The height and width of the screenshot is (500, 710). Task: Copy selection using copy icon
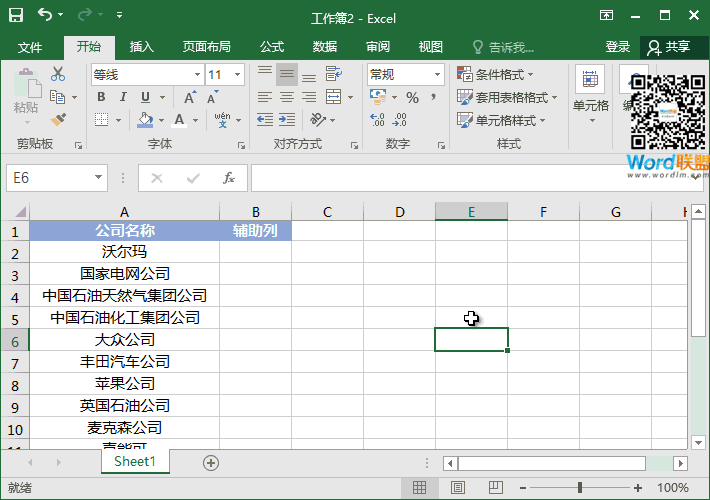(x=58, y=97)
